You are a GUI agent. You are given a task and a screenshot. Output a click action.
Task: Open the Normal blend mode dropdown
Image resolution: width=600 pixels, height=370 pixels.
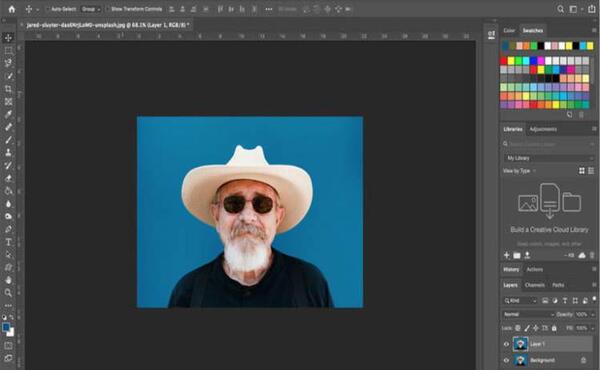click(528, 314)
